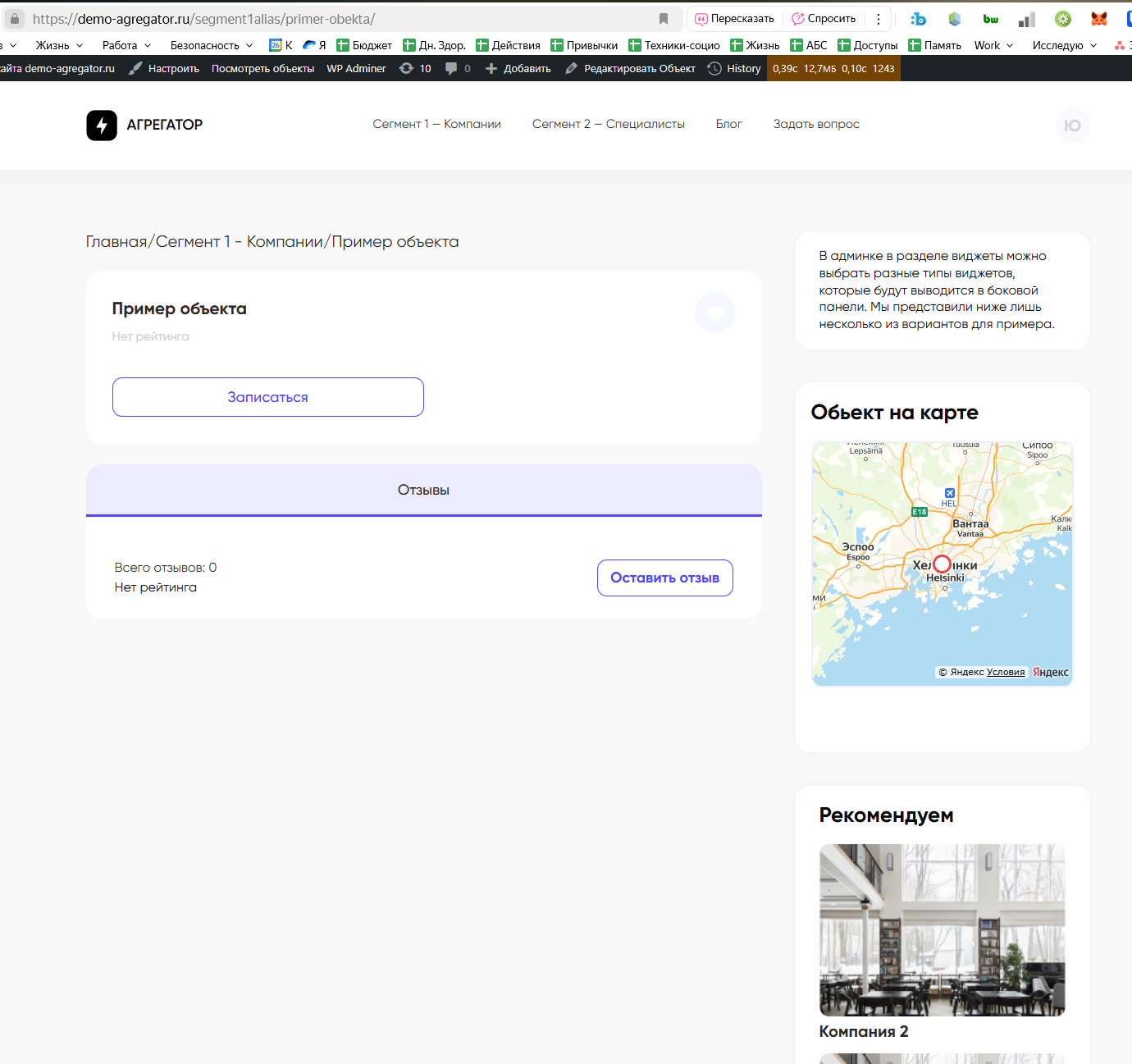
Task: Open the blue hexagon extension icon
Action: pyautogui.click(x=954, y=19)
